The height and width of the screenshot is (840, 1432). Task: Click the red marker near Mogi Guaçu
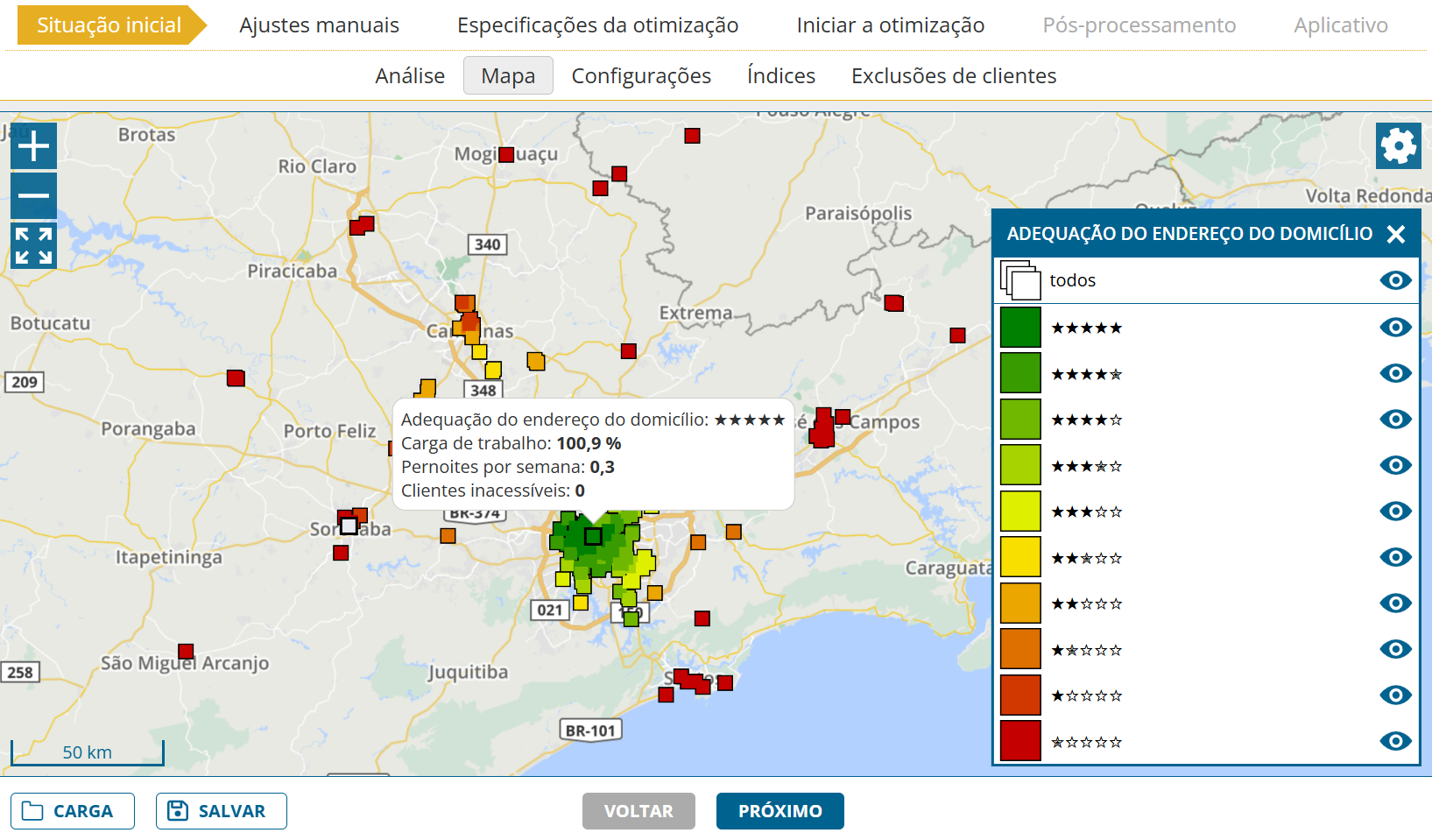[506, 155]
